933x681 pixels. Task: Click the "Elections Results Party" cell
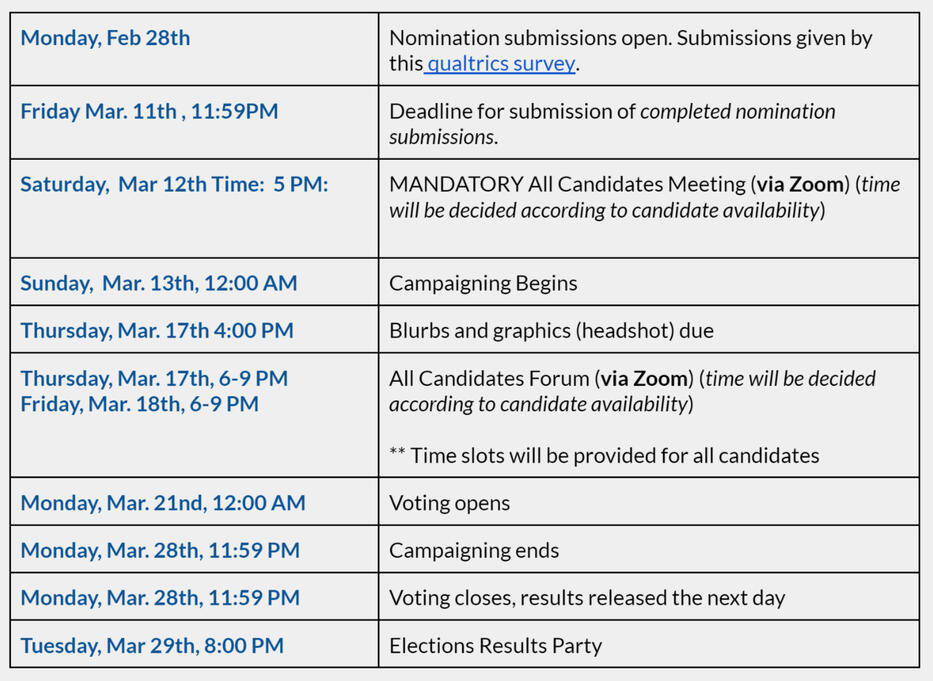[x=495, y=646]
